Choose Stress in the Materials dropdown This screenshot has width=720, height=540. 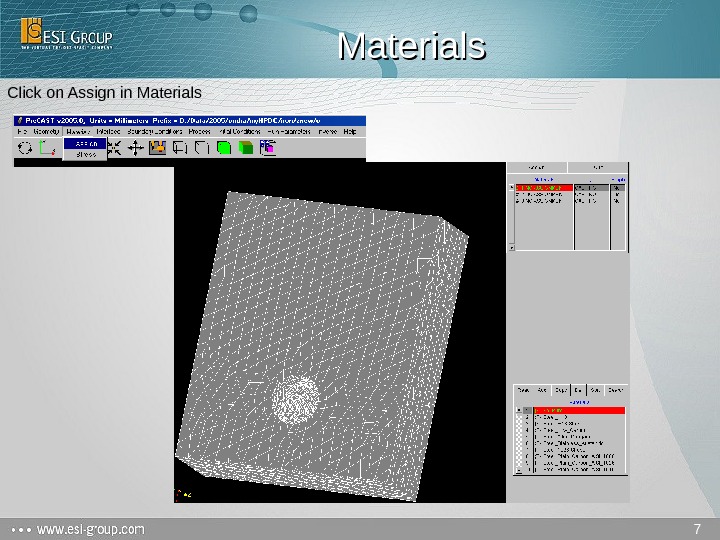85,155
